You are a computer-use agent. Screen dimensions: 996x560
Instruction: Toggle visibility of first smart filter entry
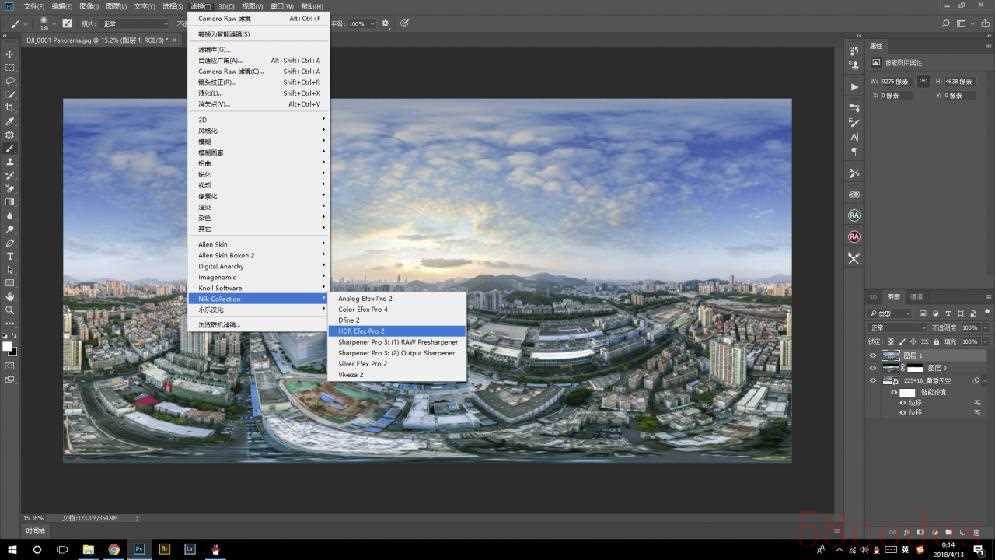[903, 403]
